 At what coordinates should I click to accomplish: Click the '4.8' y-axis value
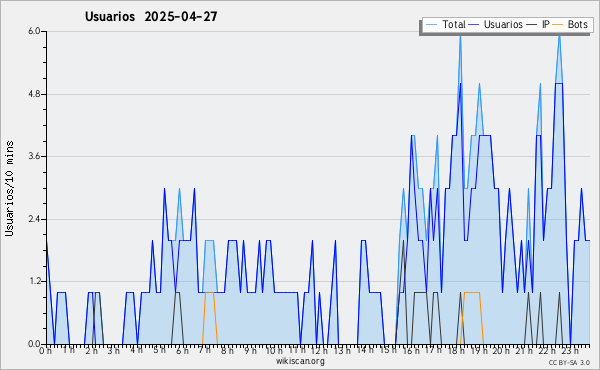pyautogui.click(x=34, y=94)
